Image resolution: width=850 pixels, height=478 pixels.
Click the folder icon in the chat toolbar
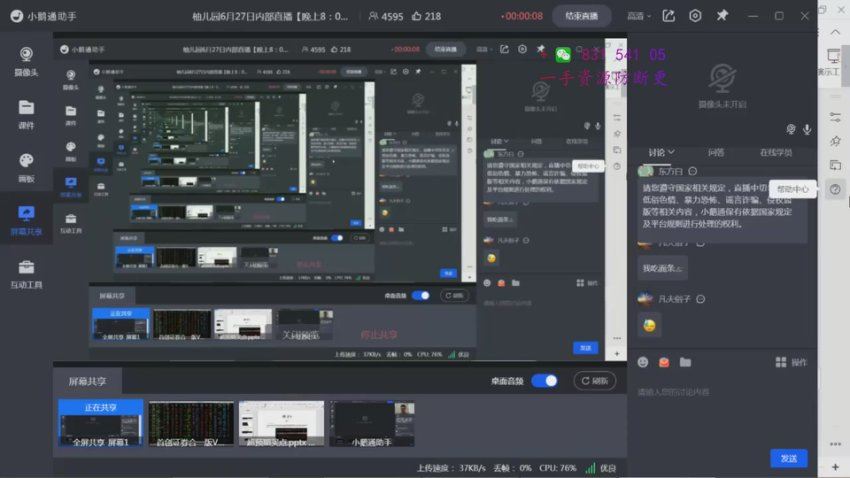[685, 362]
